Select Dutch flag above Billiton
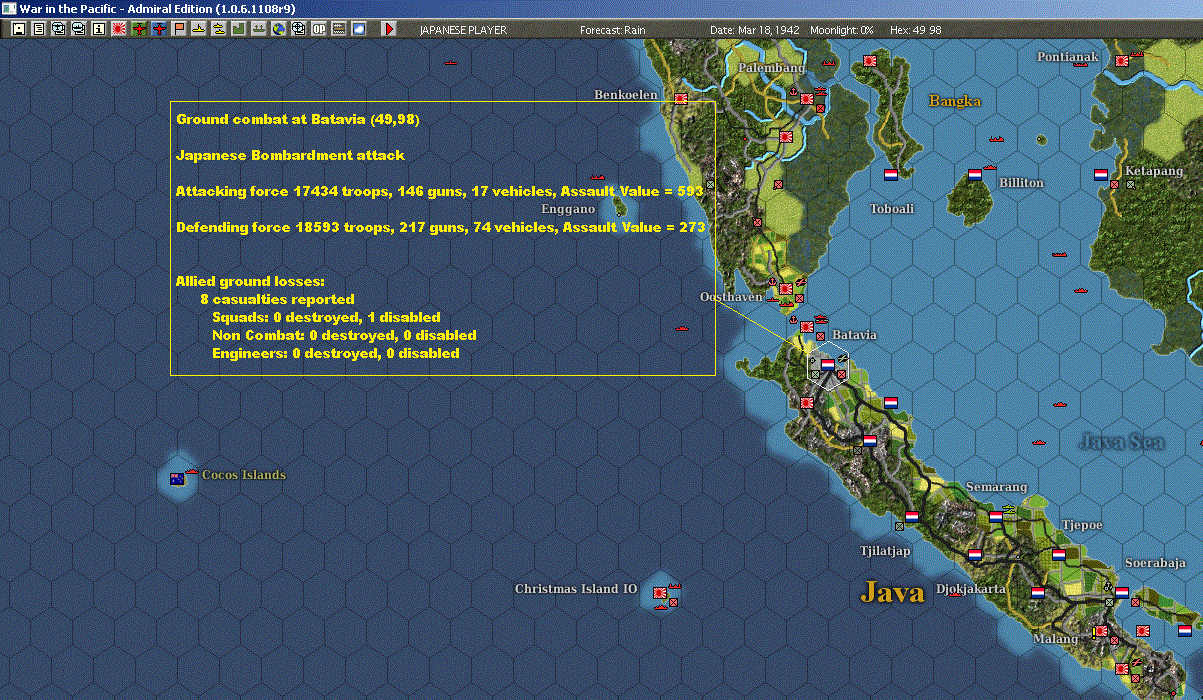The height and width of the screenshot is (700, 1203). [x=975, y=174]
